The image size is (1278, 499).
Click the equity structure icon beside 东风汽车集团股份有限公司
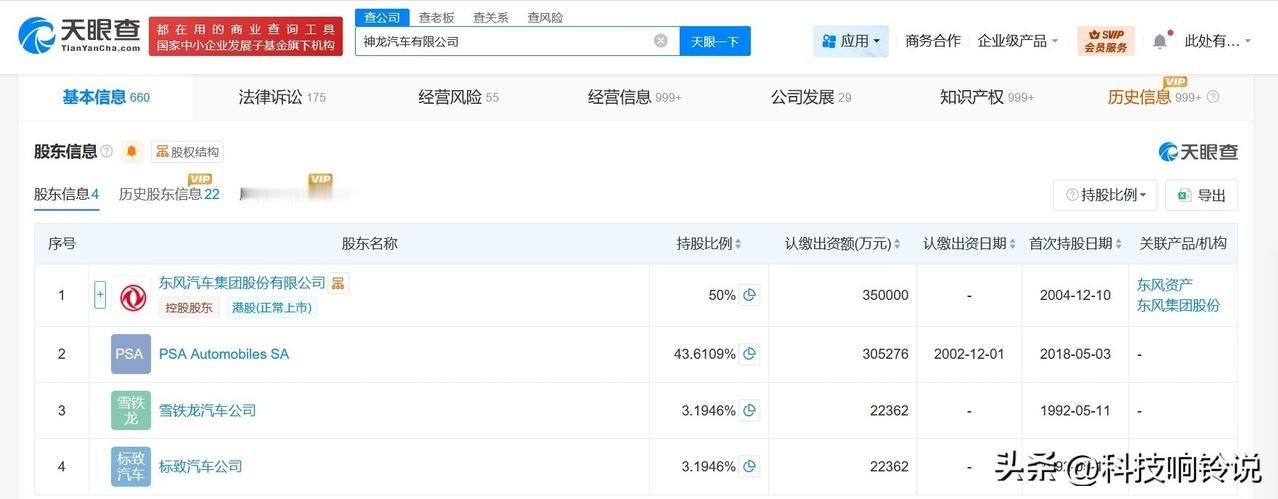[x=339, y=283]
